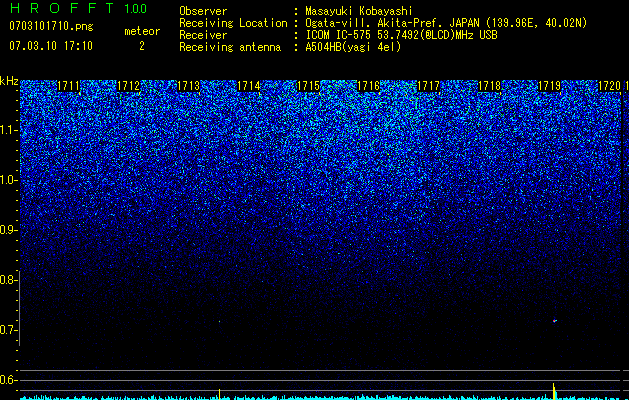The width and height of the screenshot is (629, 400).
Task: Select the file name 0703101710.png
Action: pos(51,27)
